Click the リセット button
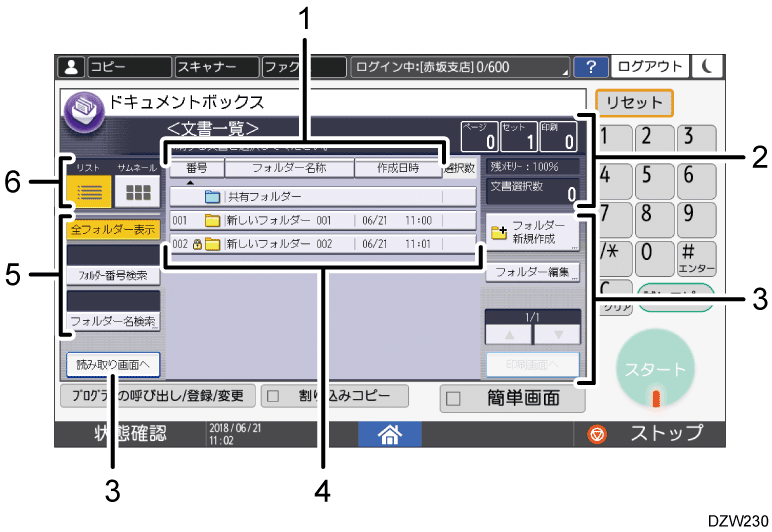 click(634, 103)
